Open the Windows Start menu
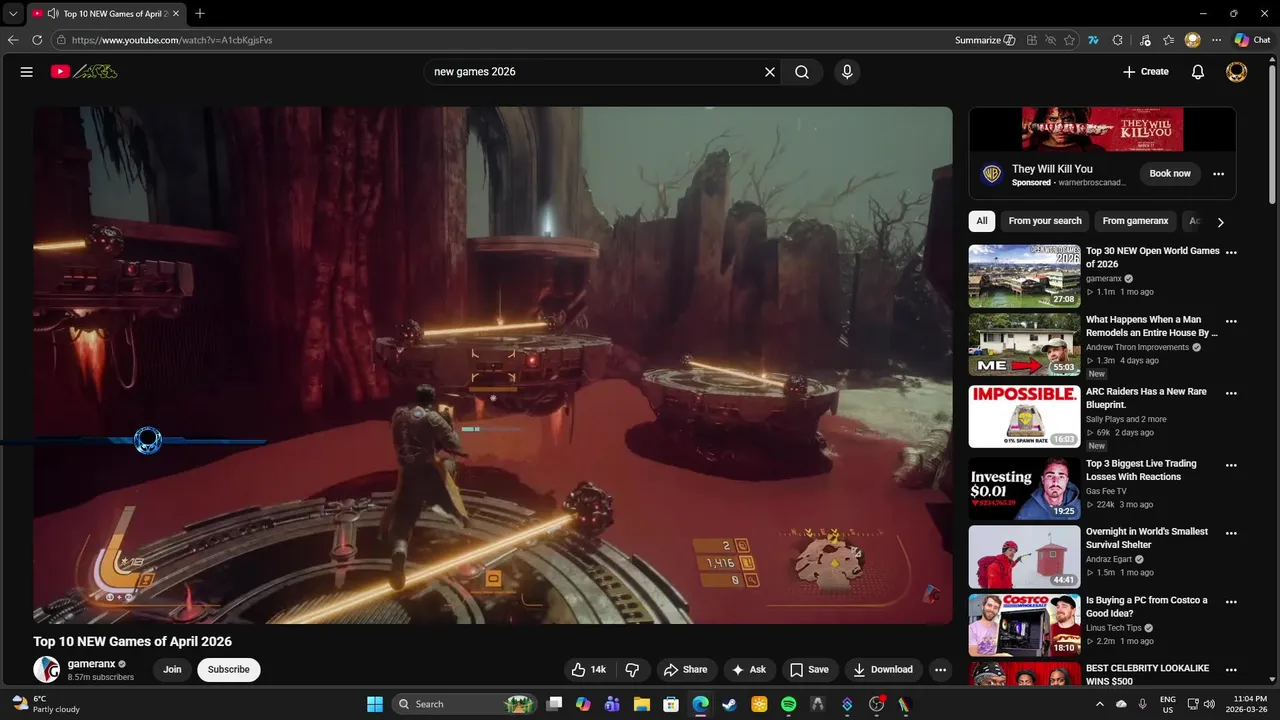Image resolution: width=1280 pixels, height=720 pixels. coord(375,704)
